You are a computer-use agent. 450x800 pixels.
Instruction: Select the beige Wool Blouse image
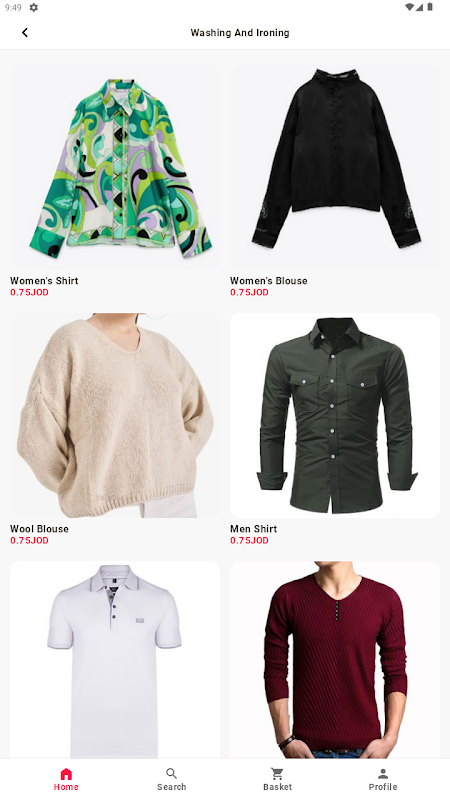(x=115, y=415)
